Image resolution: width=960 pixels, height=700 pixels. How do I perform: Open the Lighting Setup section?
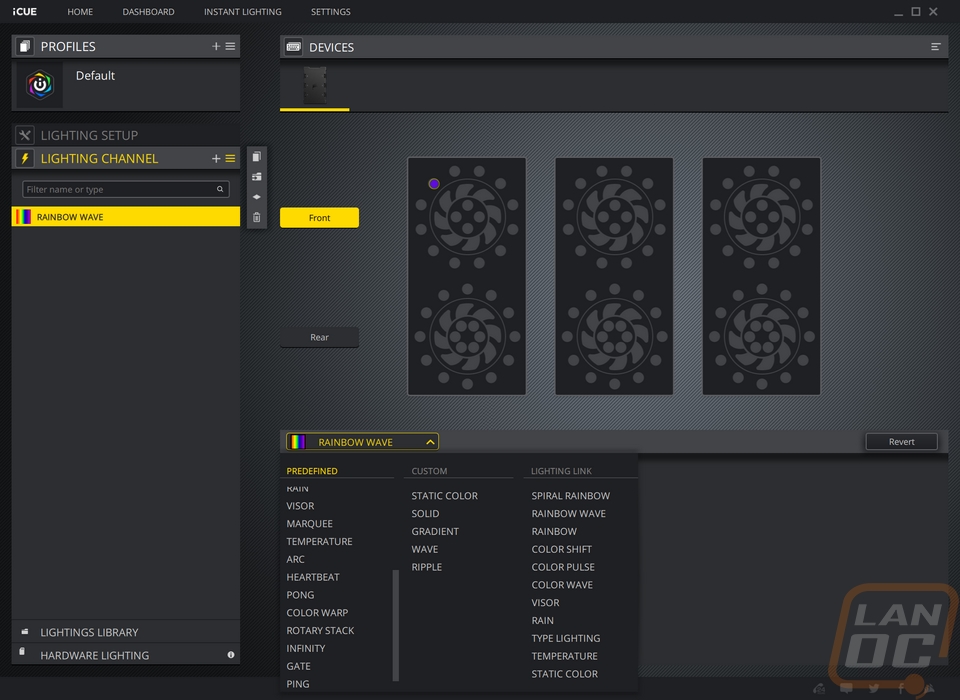pos(126,135)
